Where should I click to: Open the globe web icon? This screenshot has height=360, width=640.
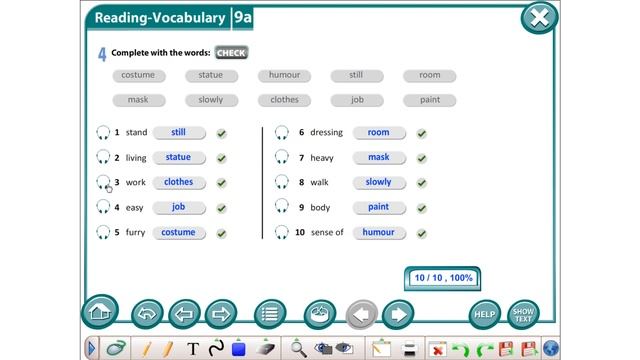tap(551, 349)
